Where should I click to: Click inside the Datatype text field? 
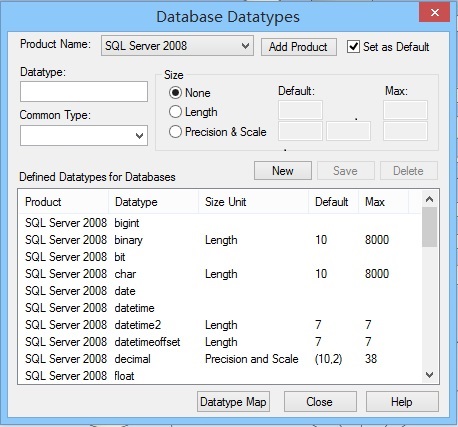(x=84, y=91)
